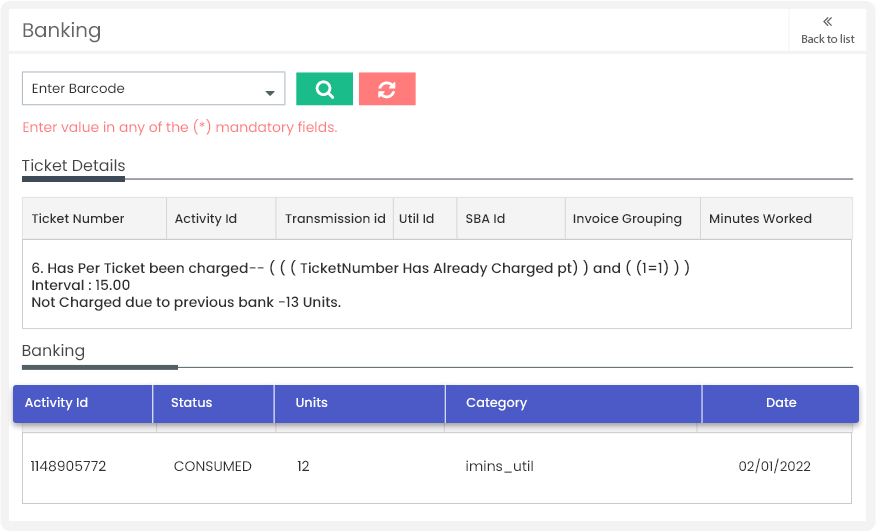
Task: Click the Status column header
Action: coord(213,403)
